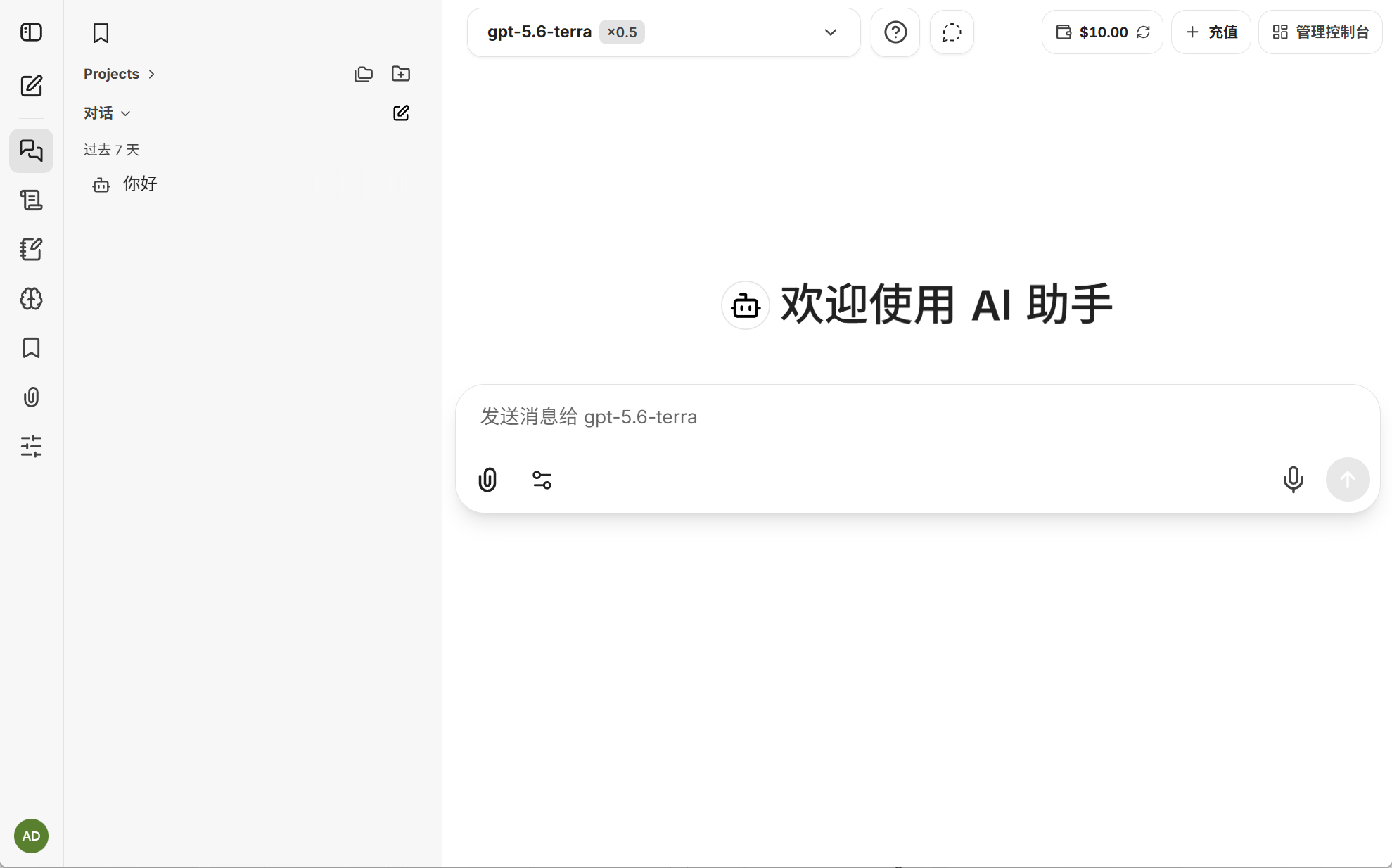Open the 管理控制台 console button
The width and height of the screenshot is (1392, 868).
(x=1320, y=32)
